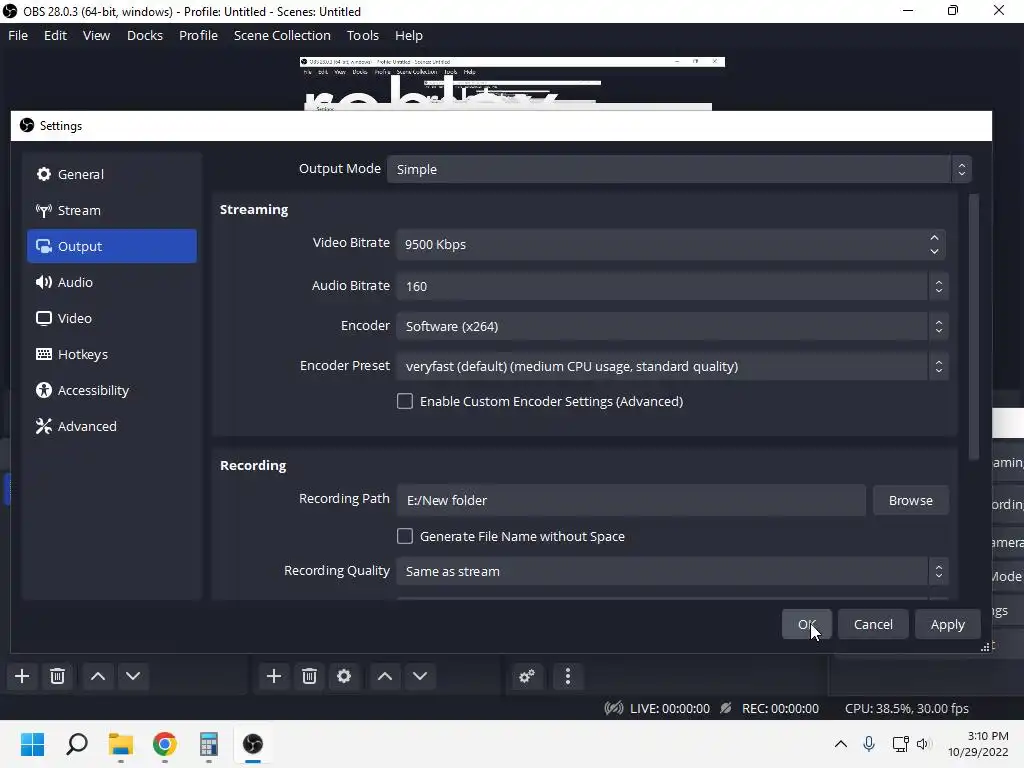1024x768 pixels.
Task: Select the Output settings section
Action: click(112, 246)
